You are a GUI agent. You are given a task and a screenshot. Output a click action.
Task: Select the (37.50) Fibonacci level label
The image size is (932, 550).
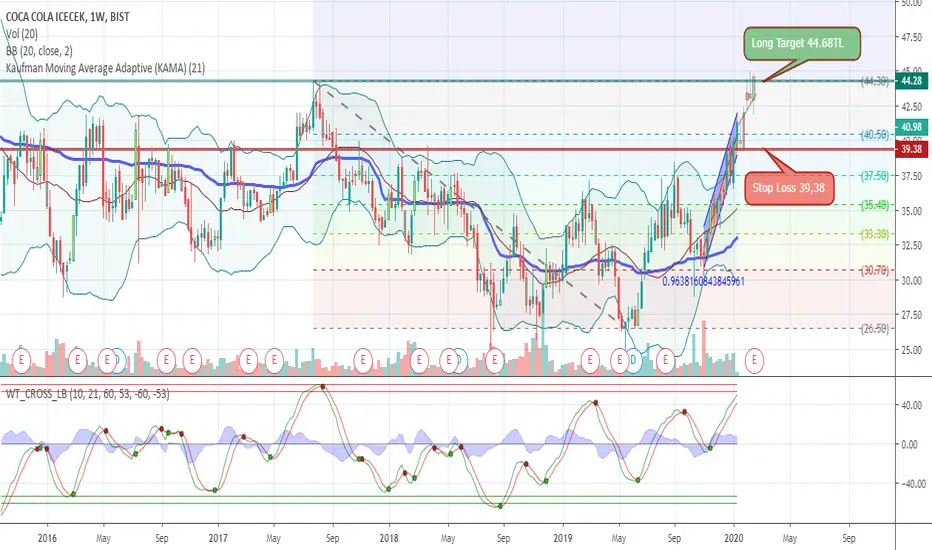pos(876,176)
